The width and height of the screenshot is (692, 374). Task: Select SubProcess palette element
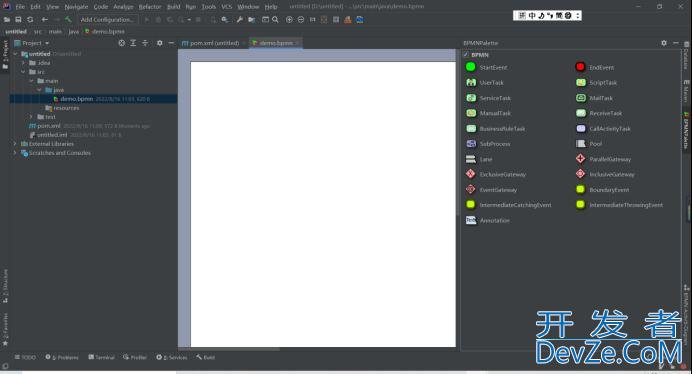pos(488,144)
